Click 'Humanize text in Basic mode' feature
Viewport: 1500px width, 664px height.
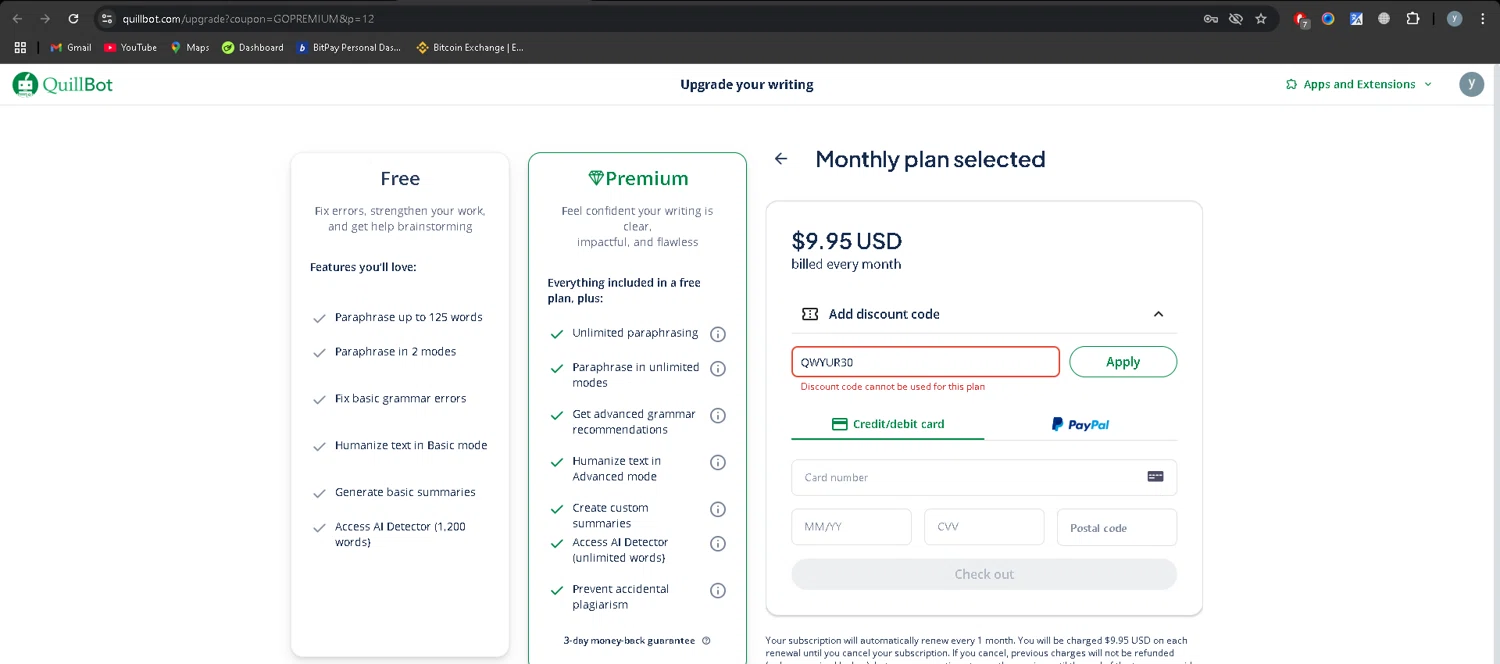411,445
